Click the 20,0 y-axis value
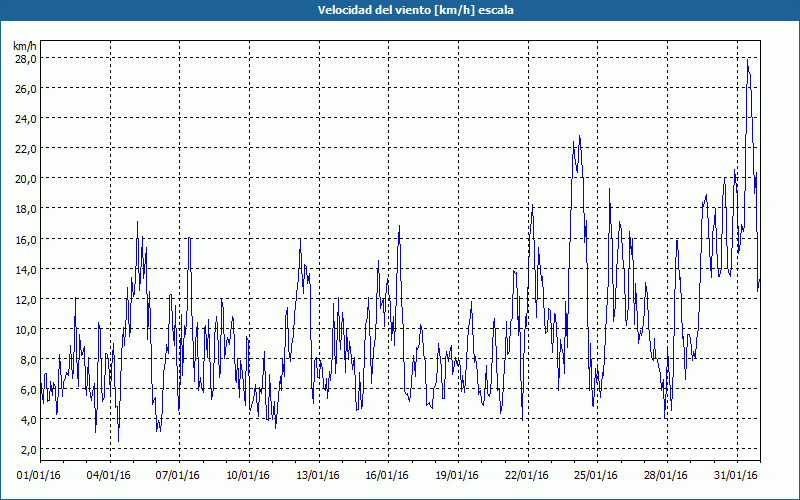This screenshot has width=800, height=500. coord(26,179)
